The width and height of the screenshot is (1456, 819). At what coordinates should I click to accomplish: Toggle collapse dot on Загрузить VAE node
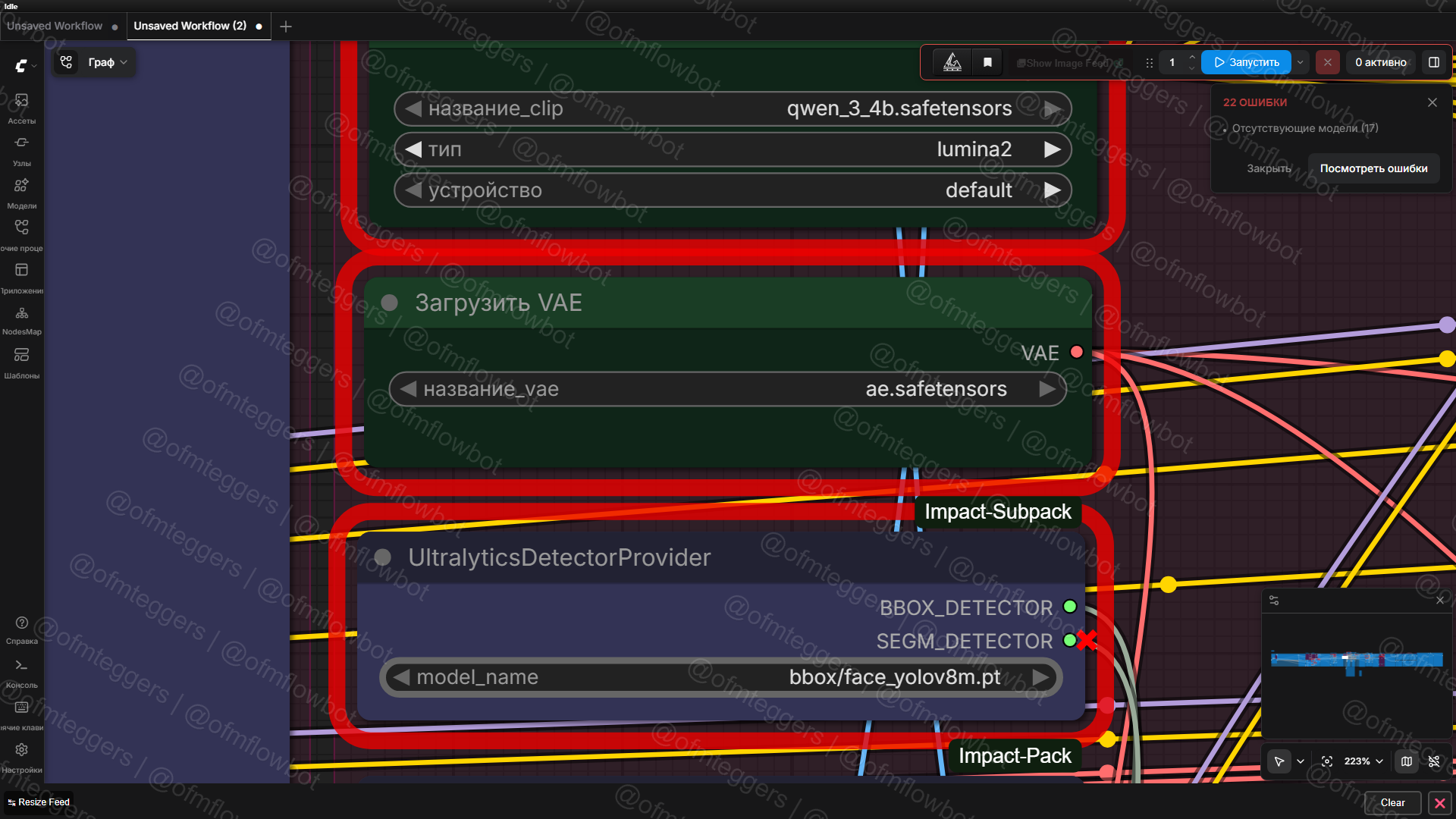click(x=390, y=303)
